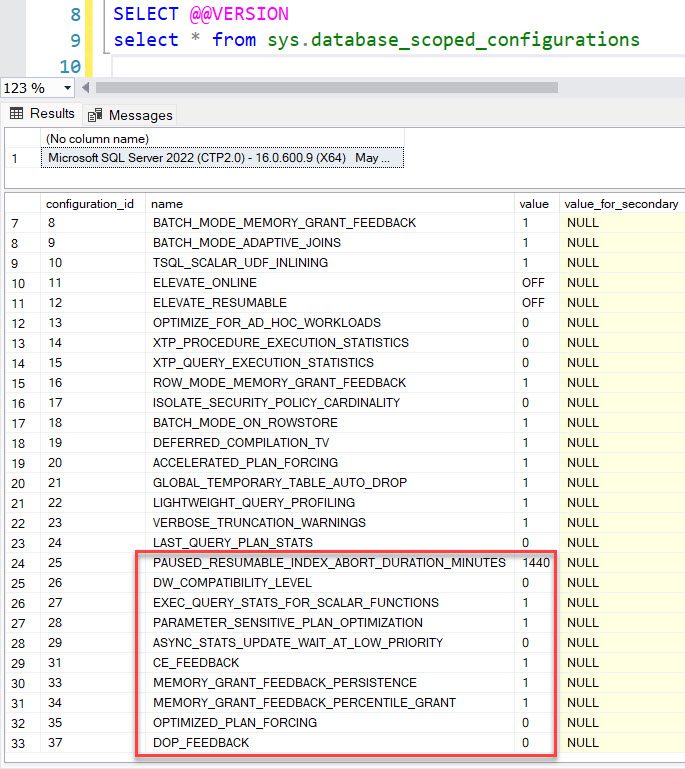Click sys.database_scoped_configurations in the query
Viewport: 685px width, 769px height.
point(454,40)
